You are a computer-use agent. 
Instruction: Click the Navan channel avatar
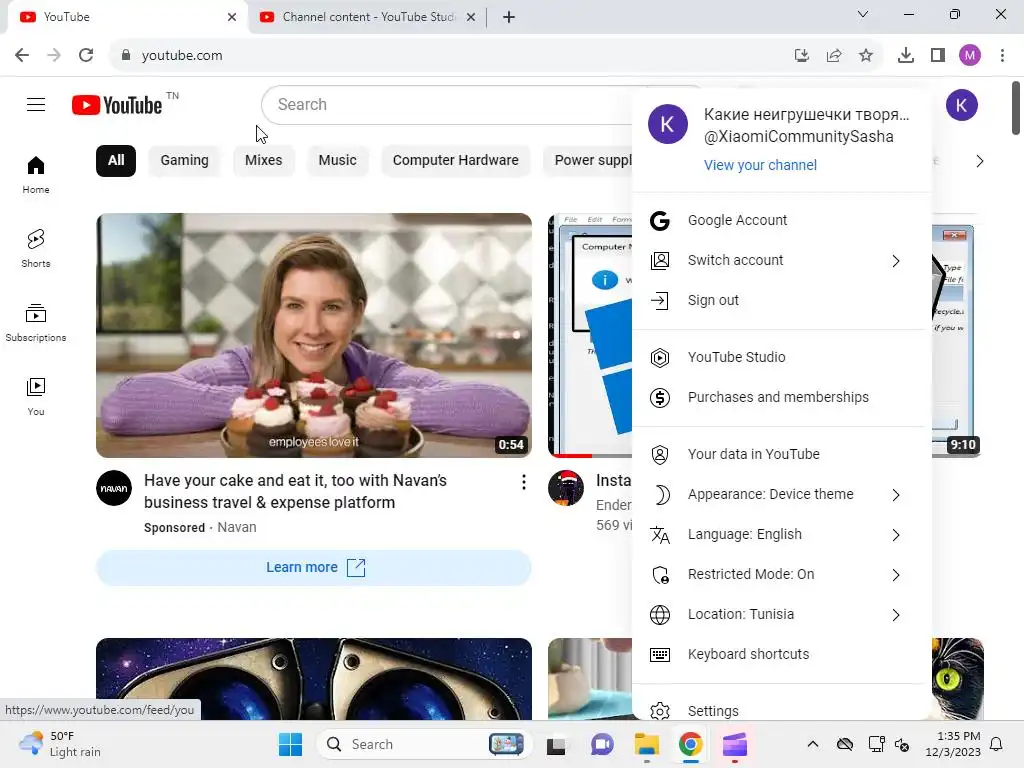(114, 488)
